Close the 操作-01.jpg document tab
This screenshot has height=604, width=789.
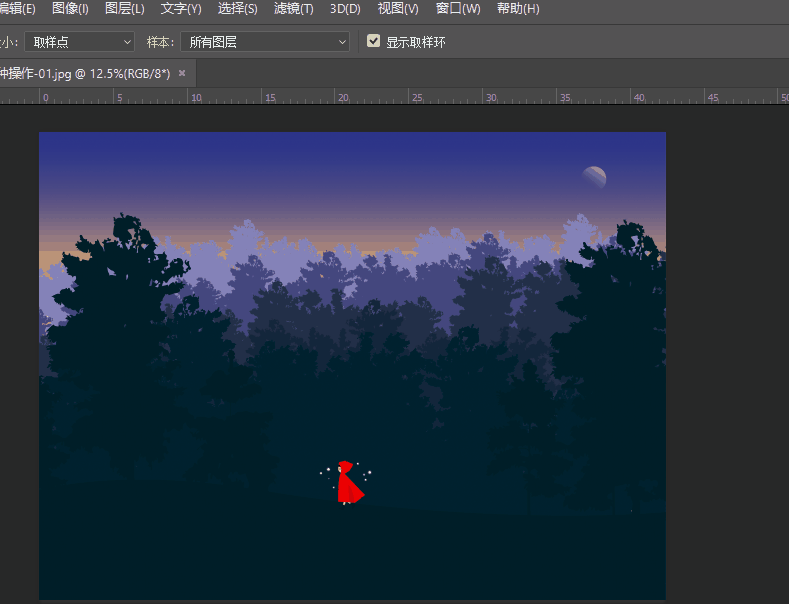point(182,73)
